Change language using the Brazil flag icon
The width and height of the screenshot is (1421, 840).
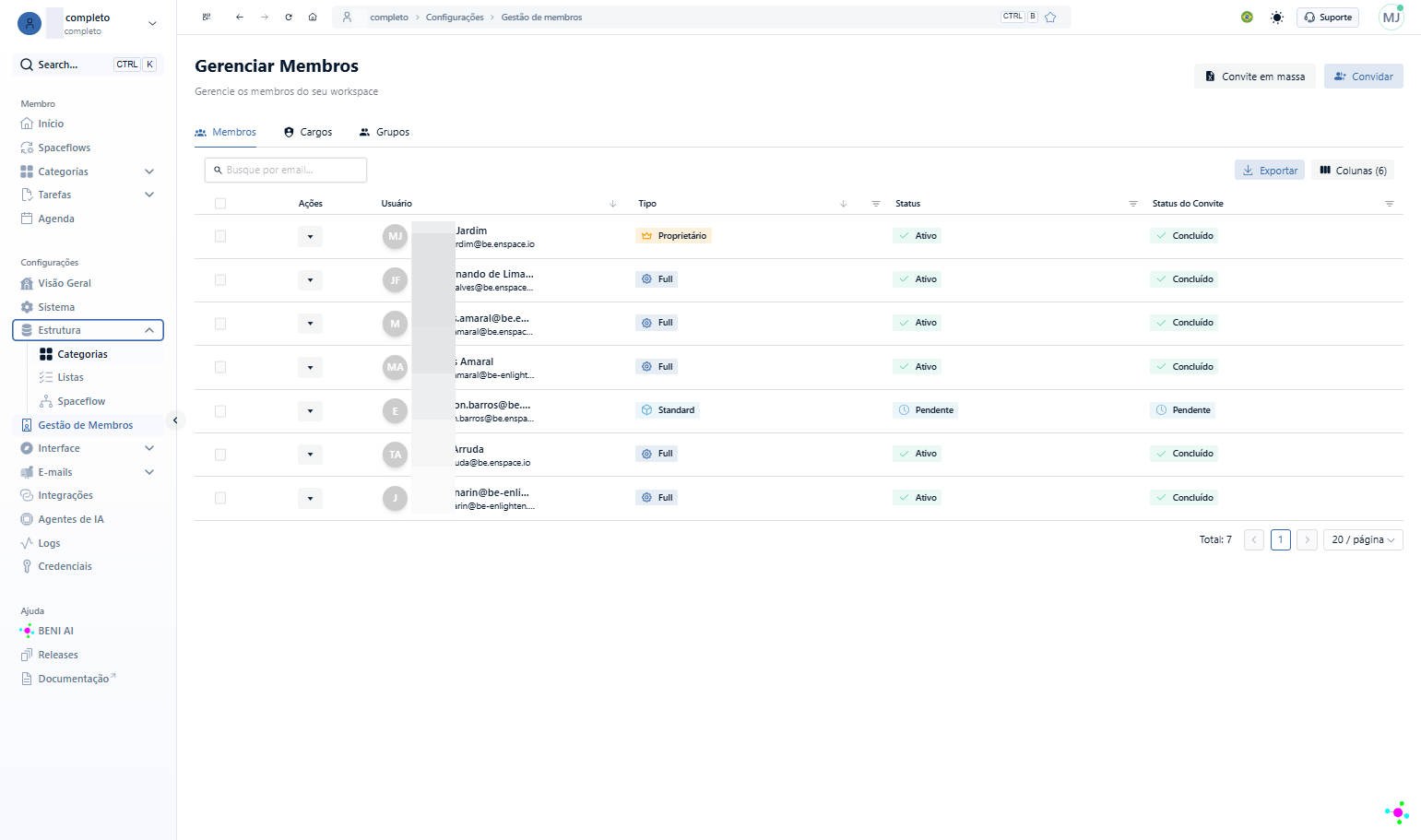1247,18
